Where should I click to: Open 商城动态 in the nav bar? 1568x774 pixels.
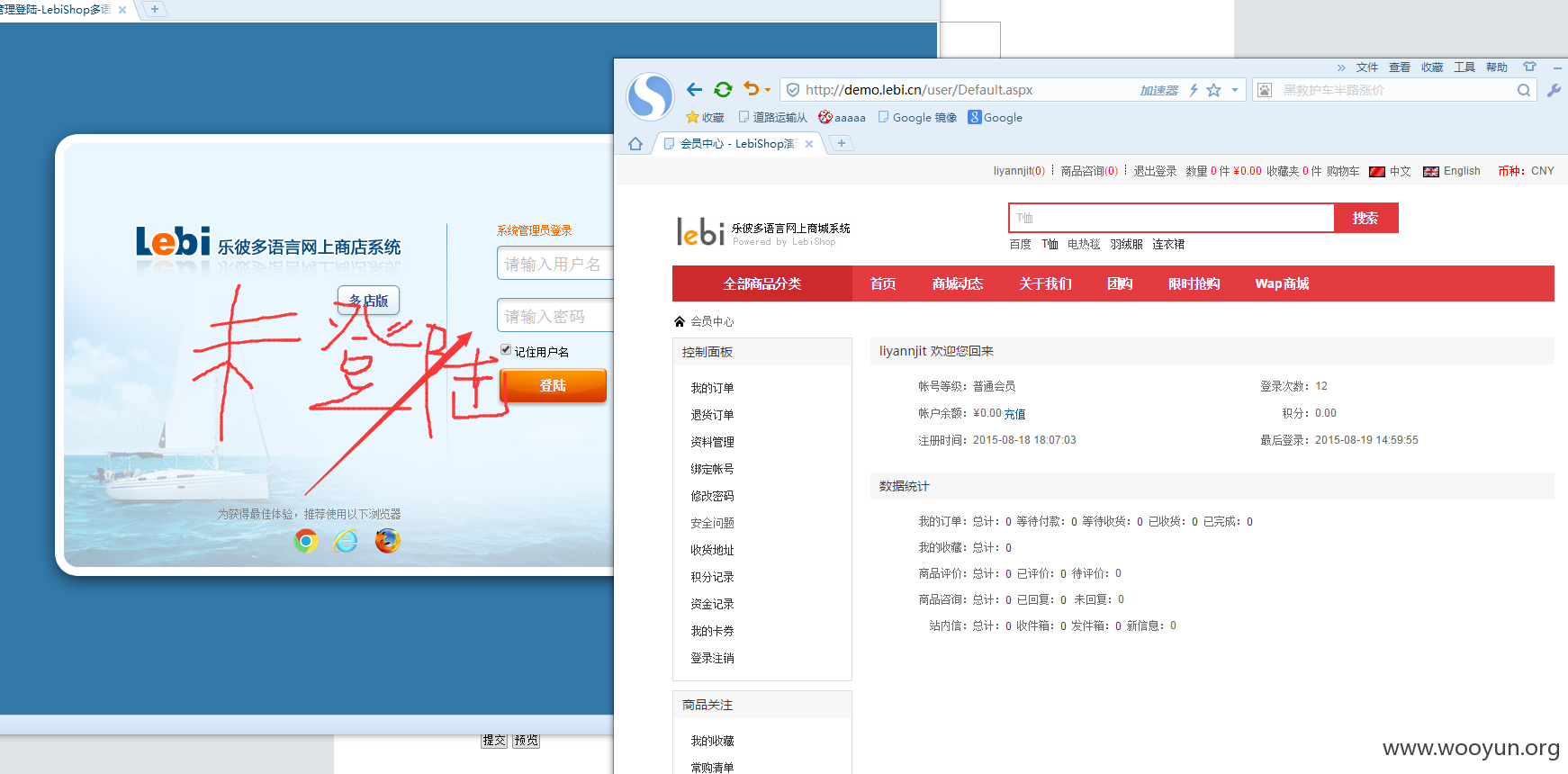pyautogui.click(x=958, y=283)
